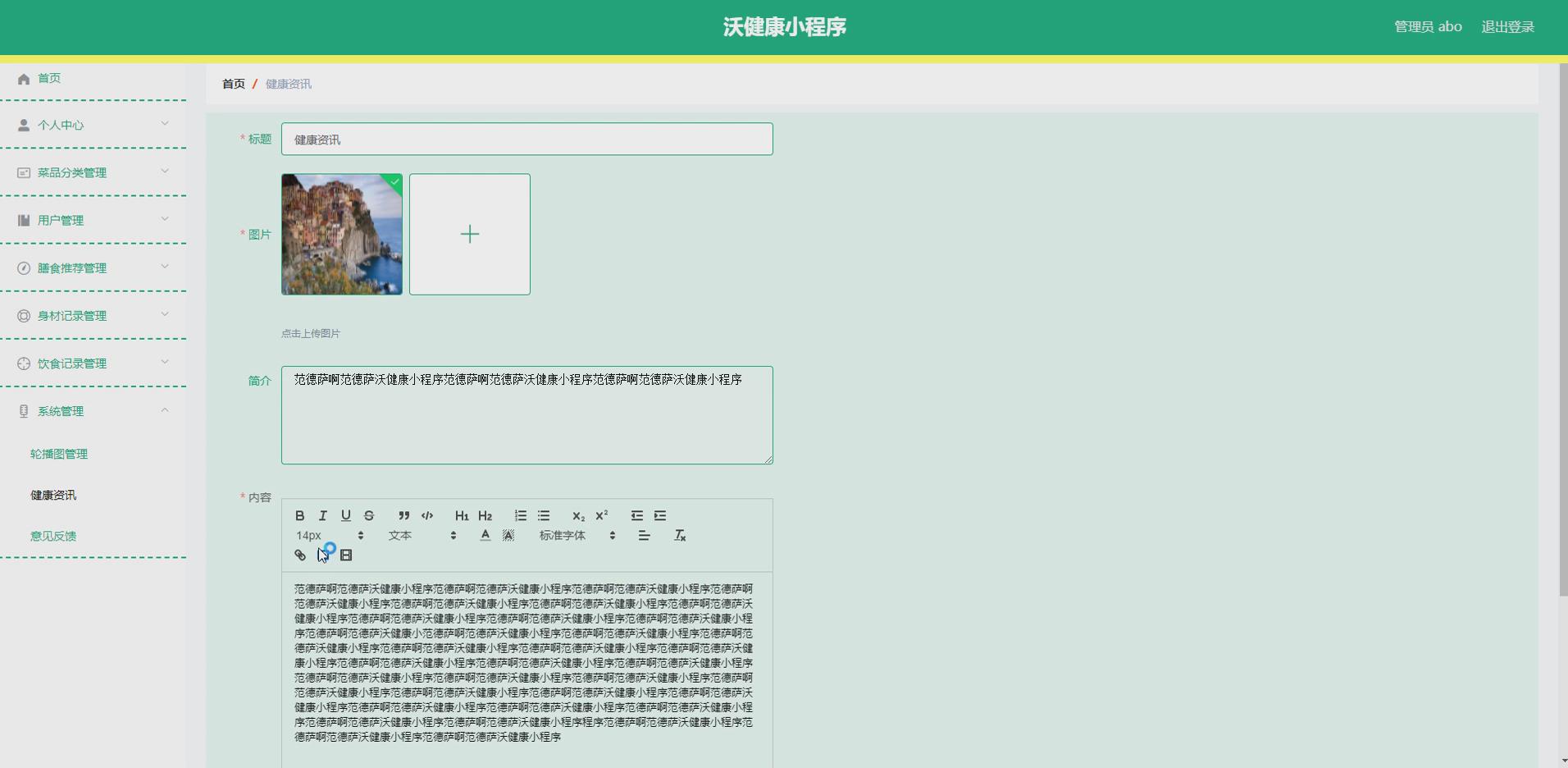This screenshot has width=1568, height=768.
Task: Insert a blockquote
Action: coord(403,515)
